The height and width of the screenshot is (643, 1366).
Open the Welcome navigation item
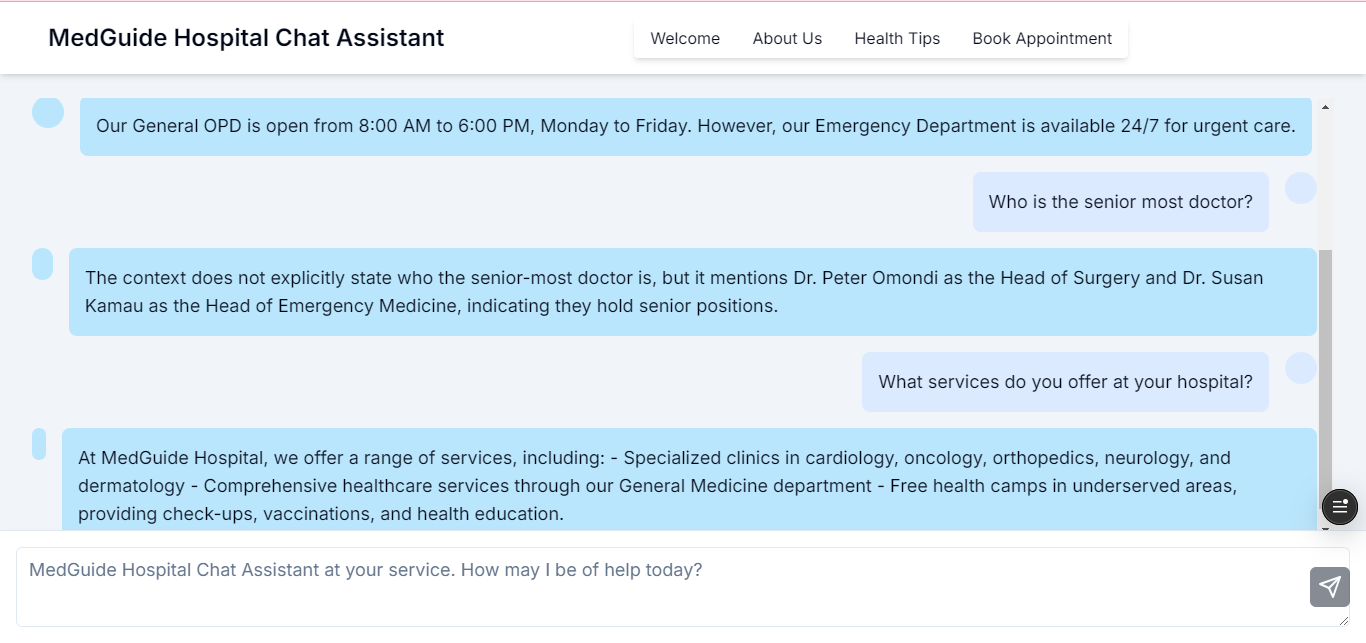(685, 38)
